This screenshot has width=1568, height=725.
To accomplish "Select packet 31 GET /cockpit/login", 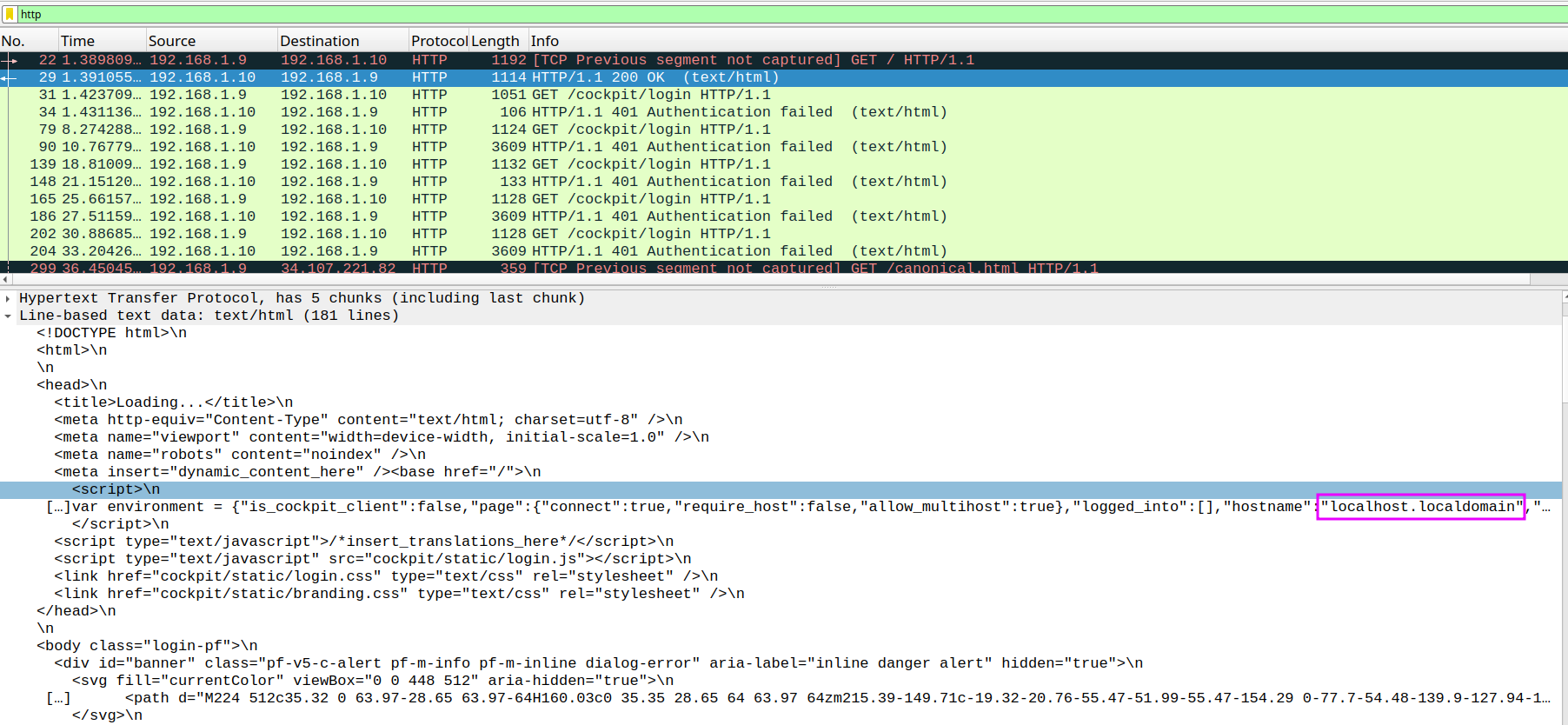I will [x=784, y=95].
